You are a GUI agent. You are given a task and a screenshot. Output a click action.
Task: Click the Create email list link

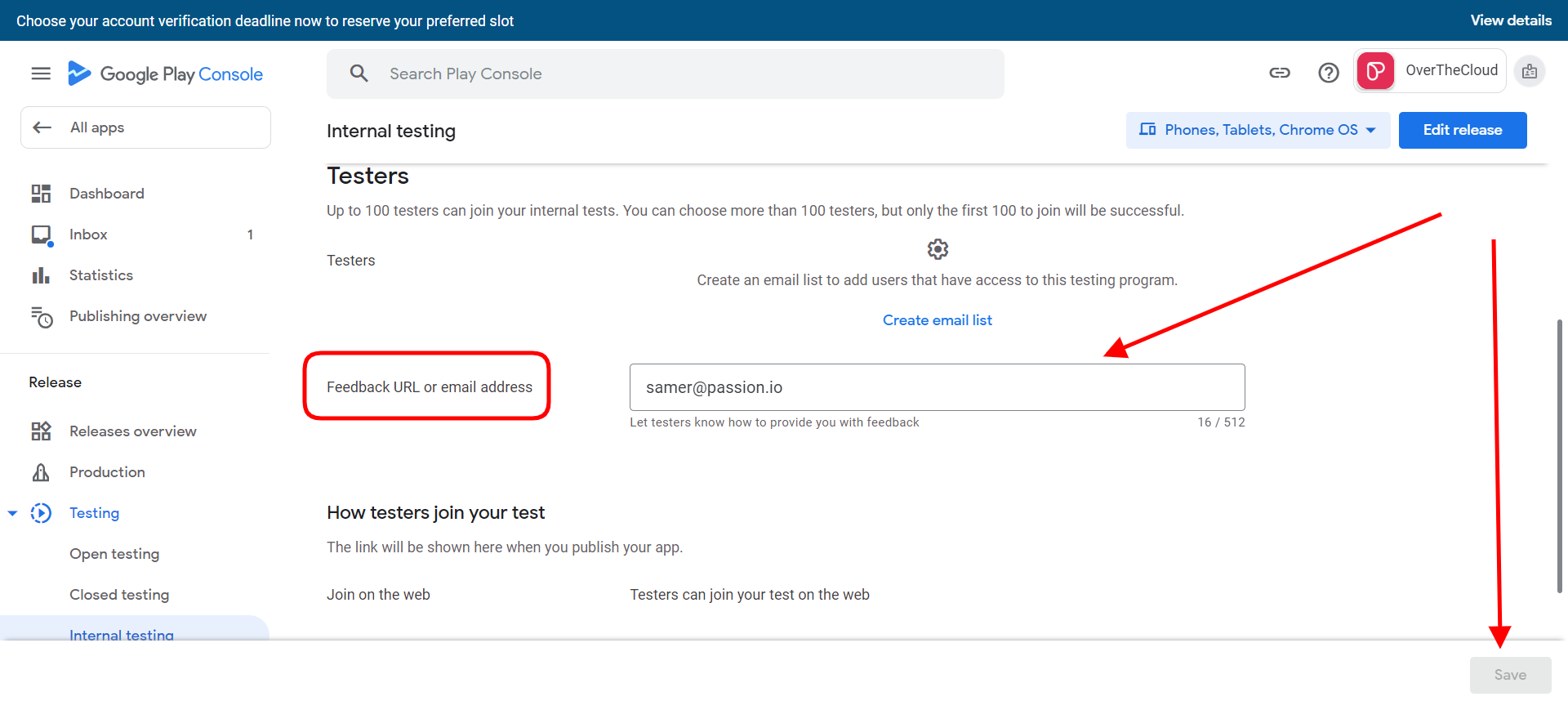point(937,320)
